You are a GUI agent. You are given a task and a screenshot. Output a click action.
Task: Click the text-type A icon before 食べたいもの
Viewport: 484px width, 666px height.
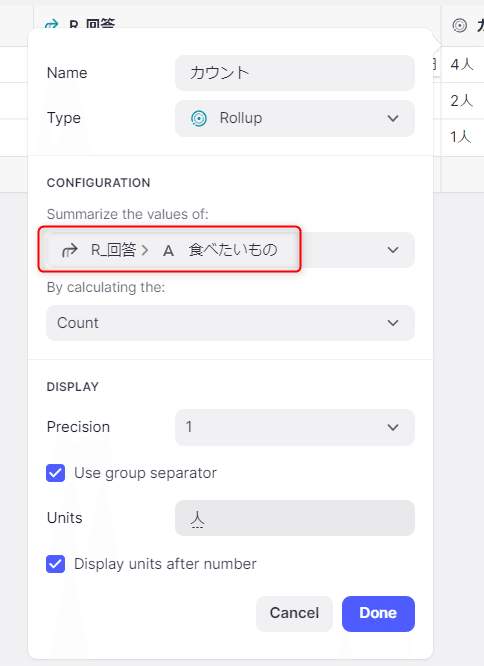click(x=168, y=251)
